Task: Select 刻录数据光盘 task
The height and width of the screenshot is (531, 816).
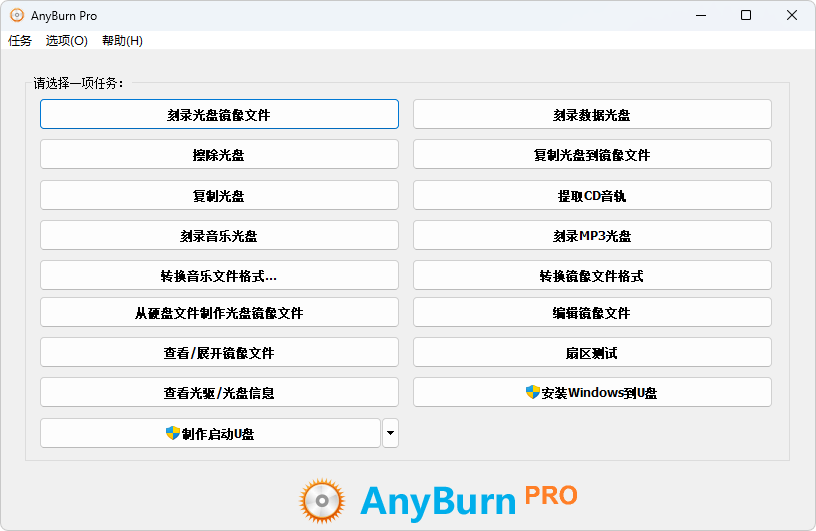Action: coord(592,114)
